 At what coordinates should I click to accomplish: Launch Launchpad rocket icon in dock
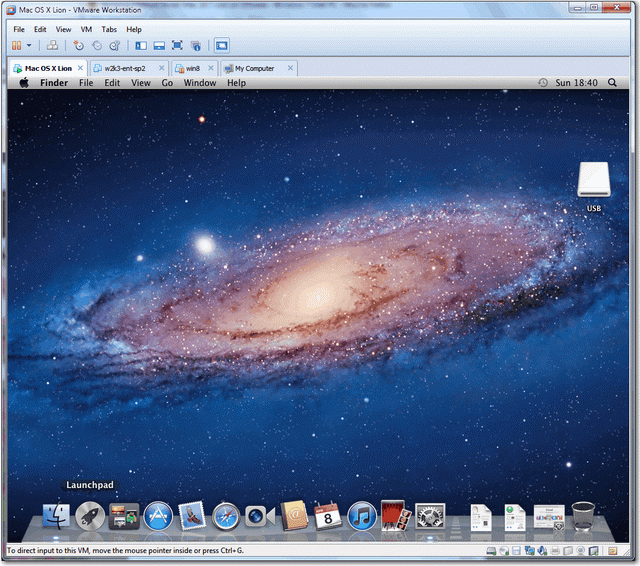[90, 516]
